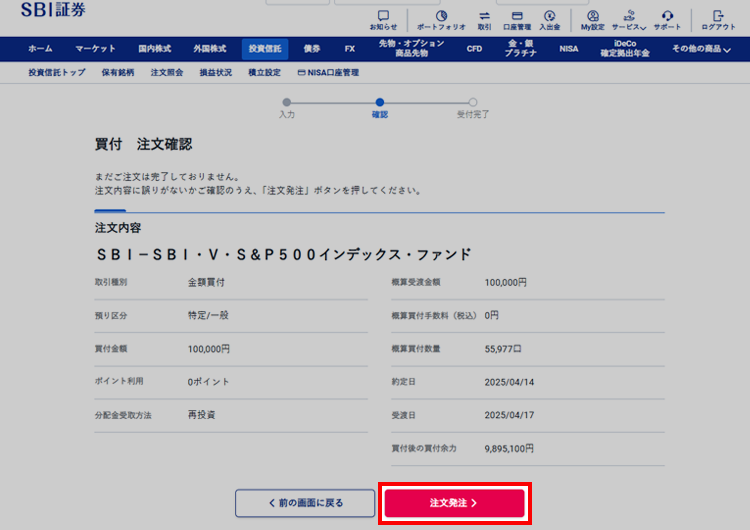
Task: Click the 2025/04/14 trade date
Action: (x=509, y=382)
